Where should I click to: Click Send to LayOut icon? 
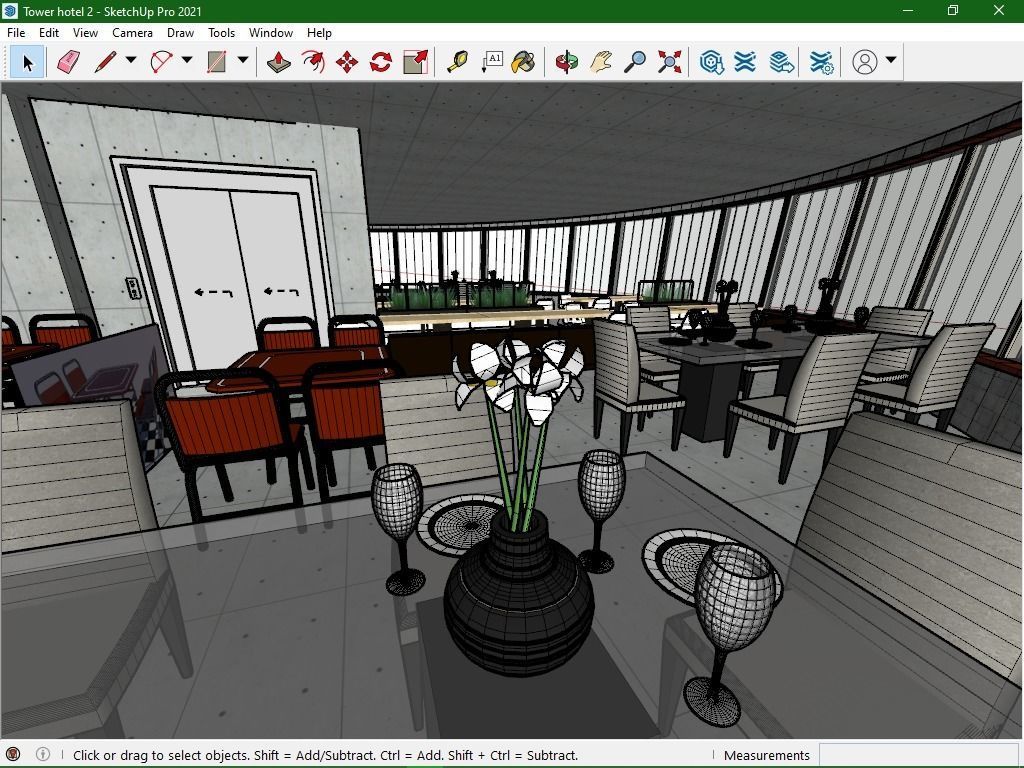[x=781, y=62]
